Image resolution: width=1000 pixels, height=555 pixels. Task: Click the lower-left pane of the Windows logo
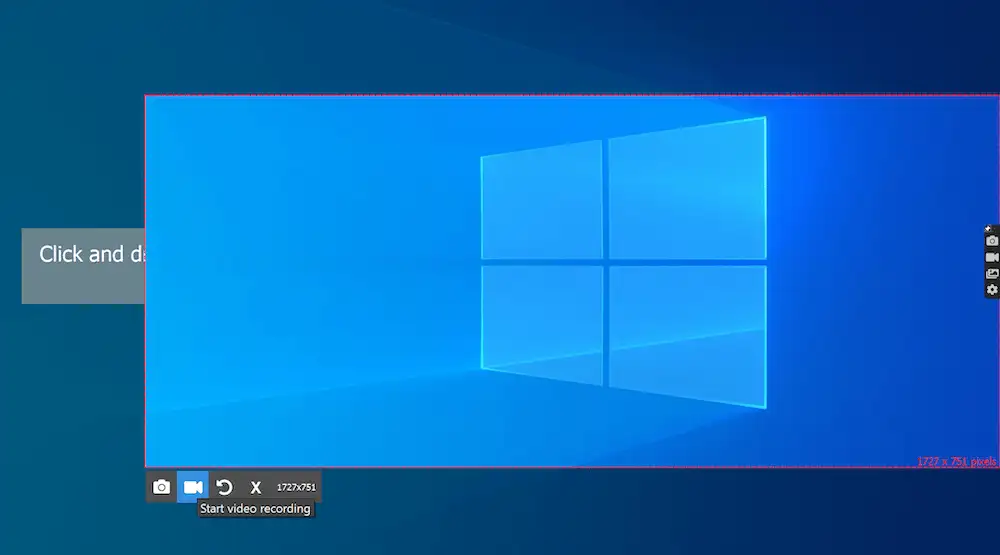pos(542,325)
